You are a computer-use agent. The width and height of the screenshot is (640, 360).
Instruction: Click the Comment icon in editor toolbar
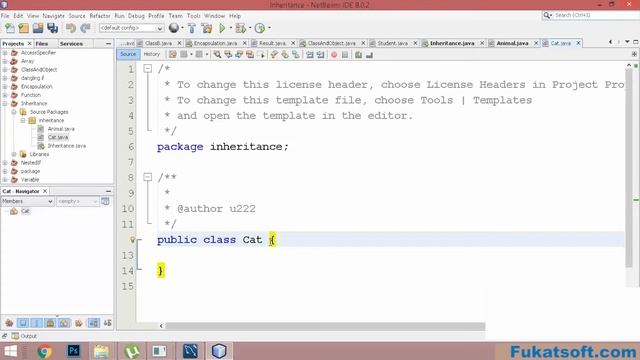[358, 54]
